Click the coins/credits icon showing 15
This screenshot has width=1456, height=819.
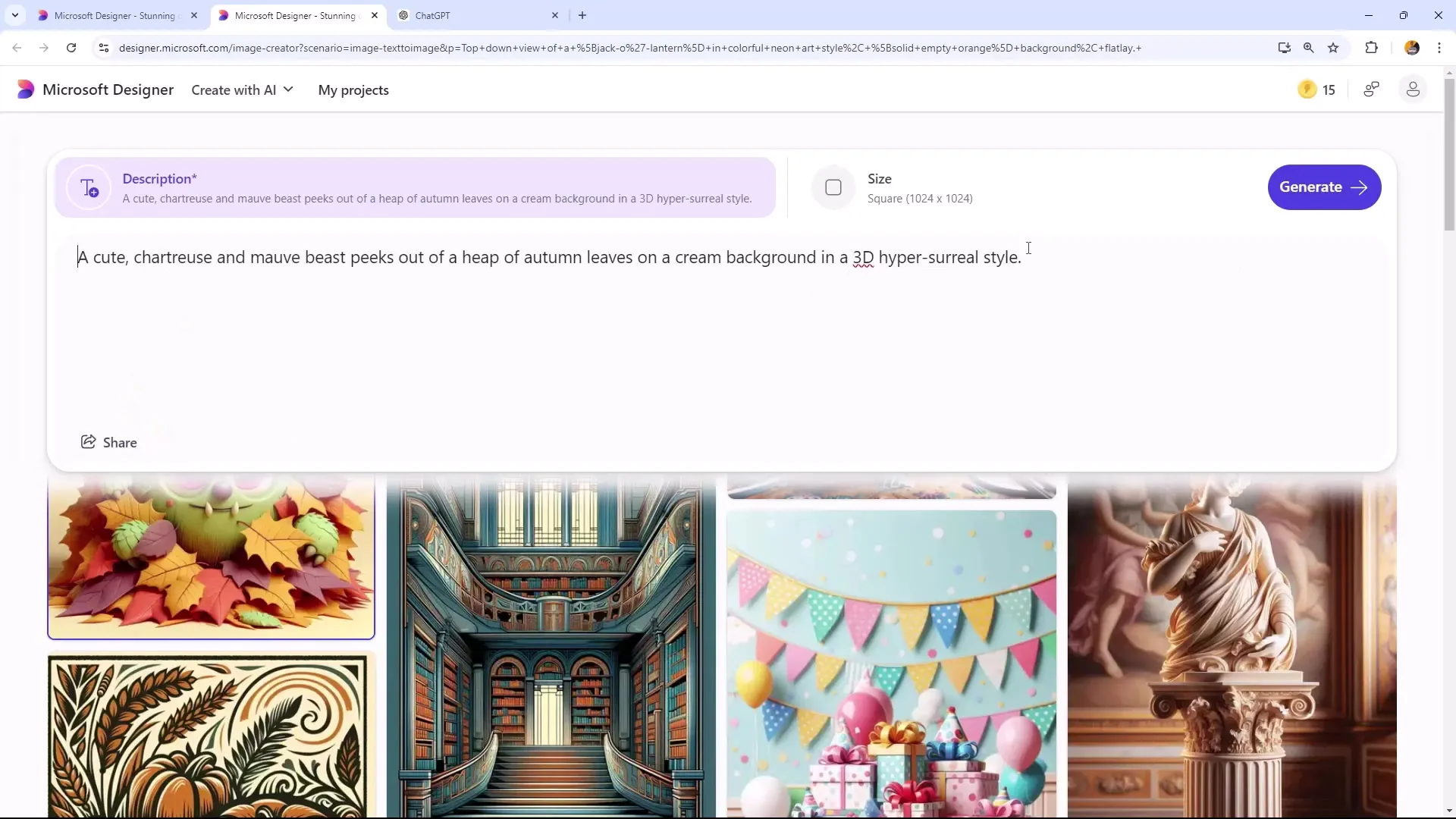pos(1309,90)
